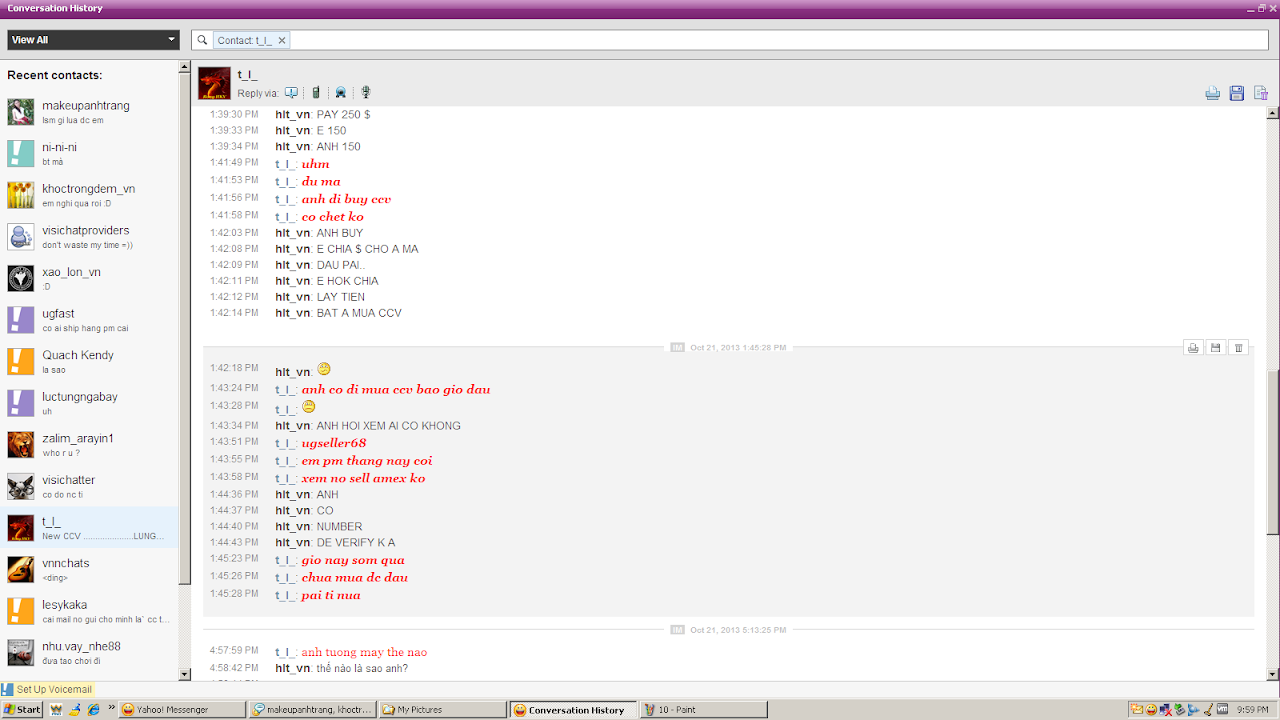The image size is (1280, 720).
Task: Click the 'Oct 21, 2013 1:45:28 PM' session marker
Action: click(738, 348)
